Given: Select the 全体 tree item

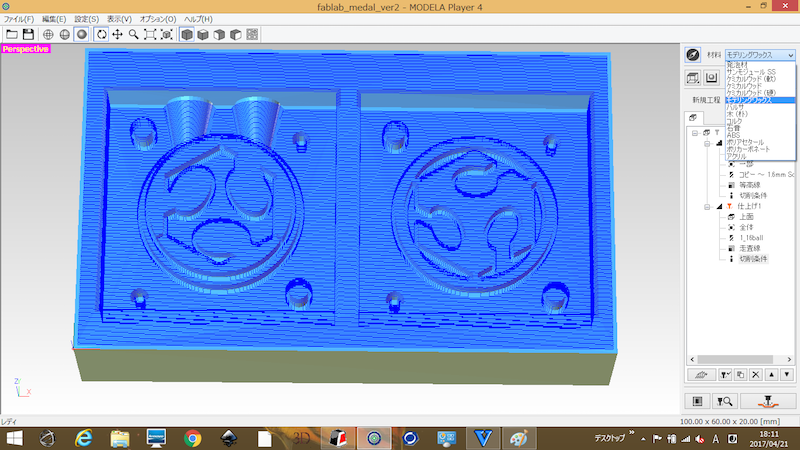Looking at the screenshot, I should click(x=746, y=227).
